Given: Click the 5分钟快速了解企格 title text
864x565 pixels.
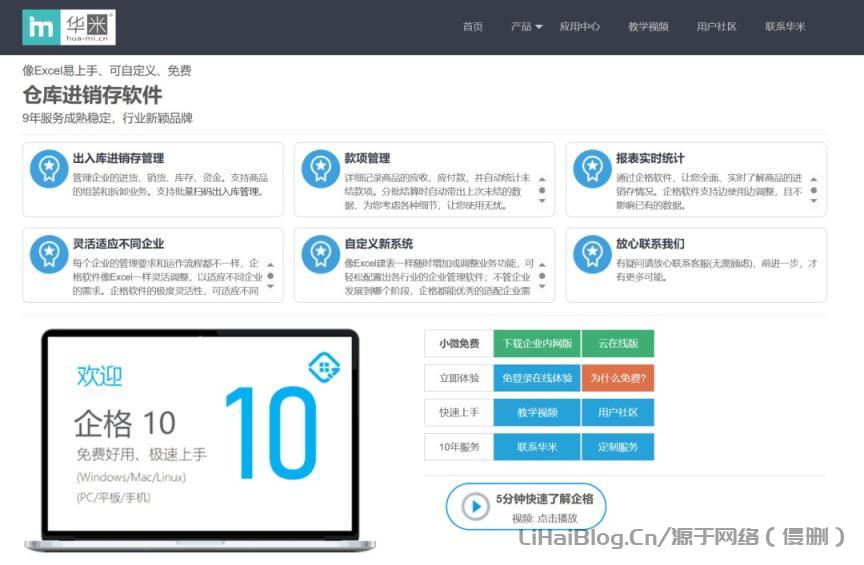Looking at the screenshot, I should (x=544, y=499).
